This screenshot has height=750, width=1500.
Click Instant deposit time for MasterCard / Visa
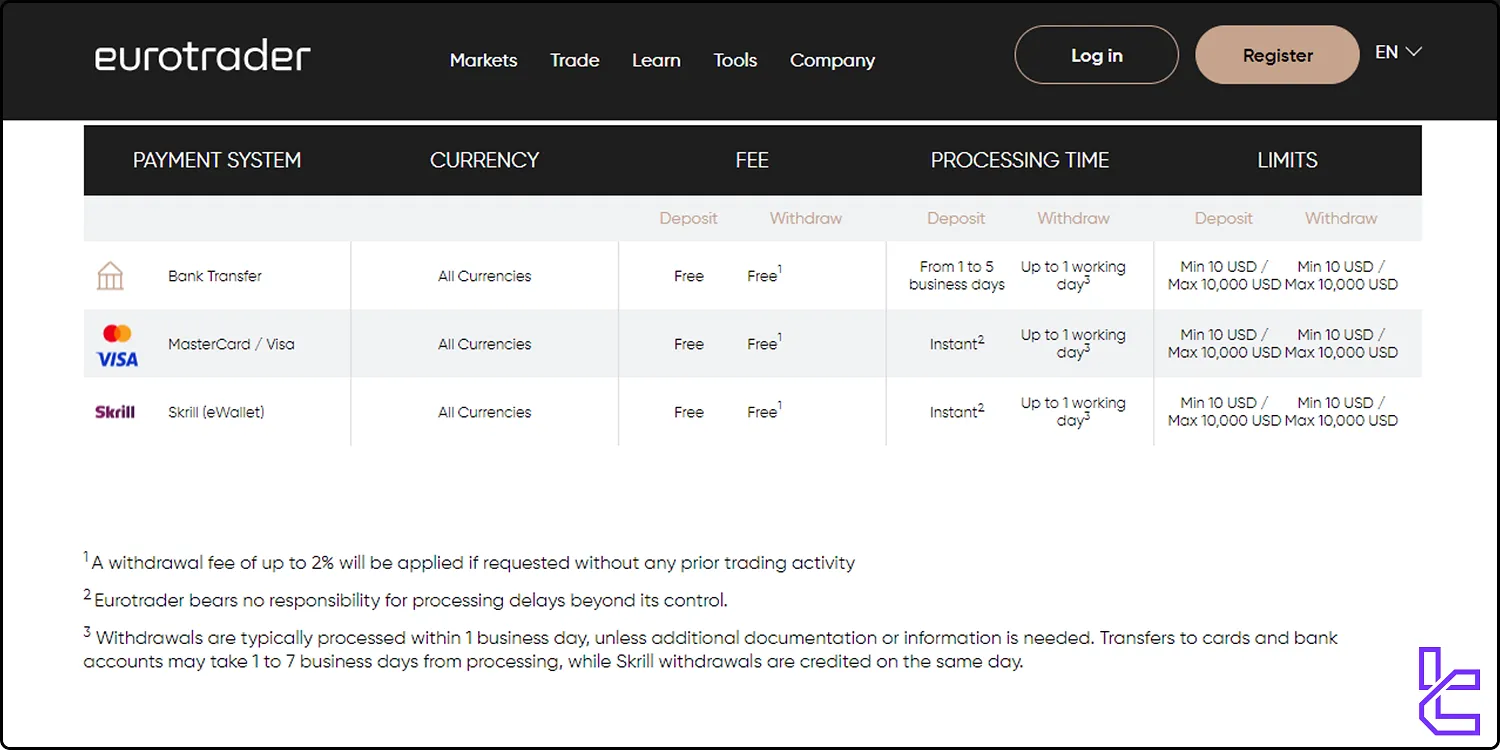957,343
